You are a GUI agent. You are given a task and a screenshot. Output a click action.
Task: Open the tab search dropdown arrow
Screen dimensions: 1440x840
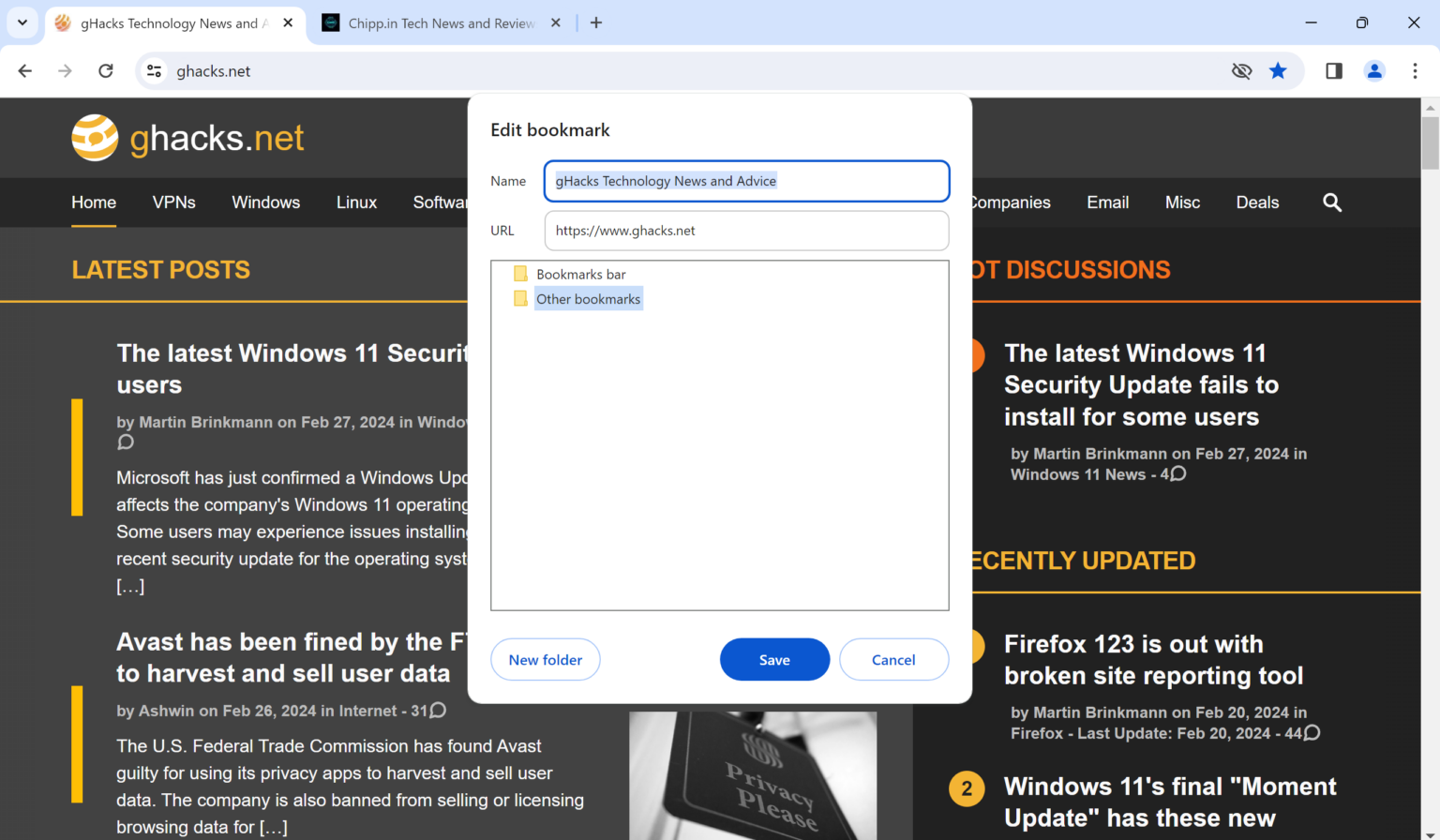[x=22, y=22]
